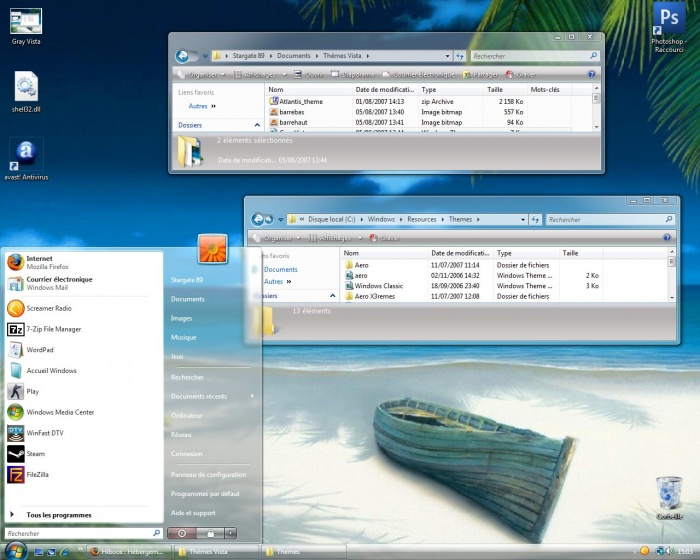The width and height of the screenshot is (700, 560).
Task: Click the Start menu lock button
Action: click(211, 534)
